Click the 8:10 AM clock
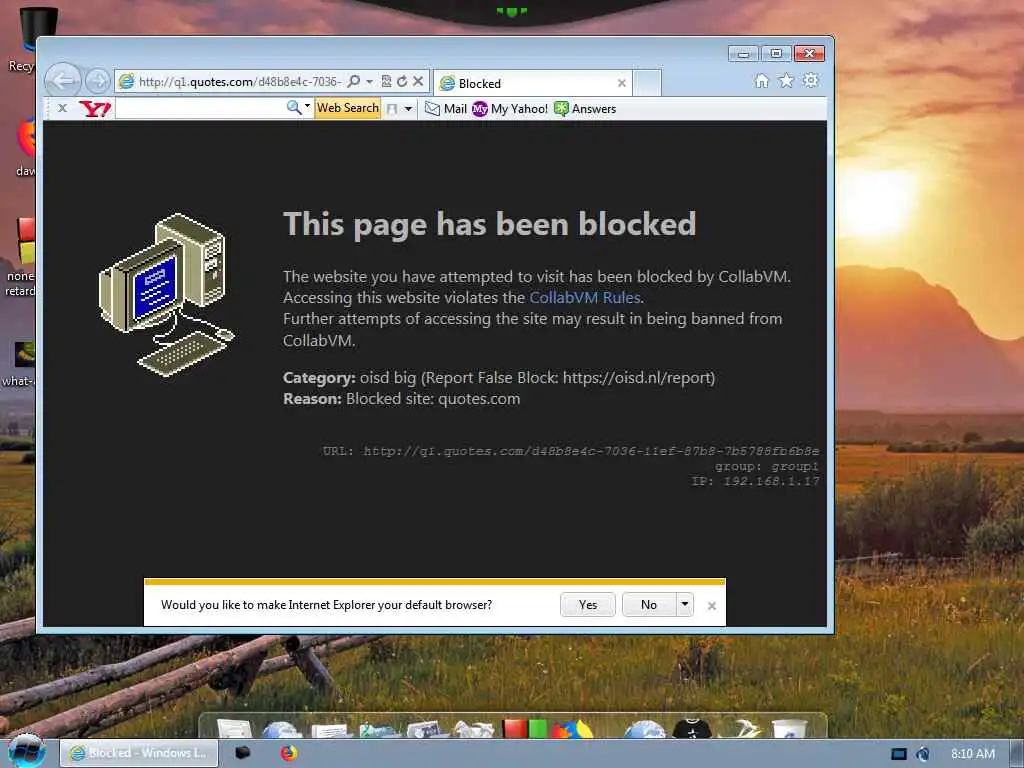Viewport: 1024px width, 768px height. click(972, 754)
